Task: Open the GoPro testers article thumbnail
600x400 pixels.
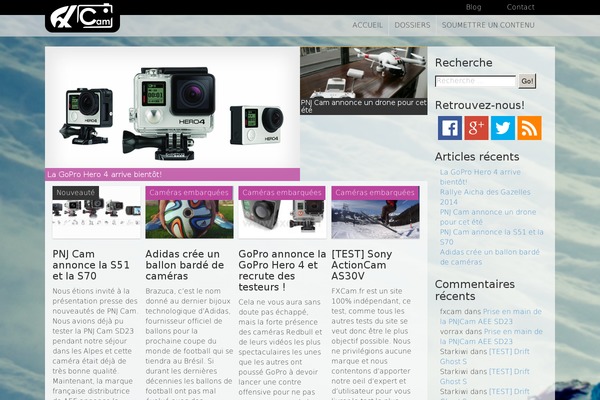Action: [282, 219]
